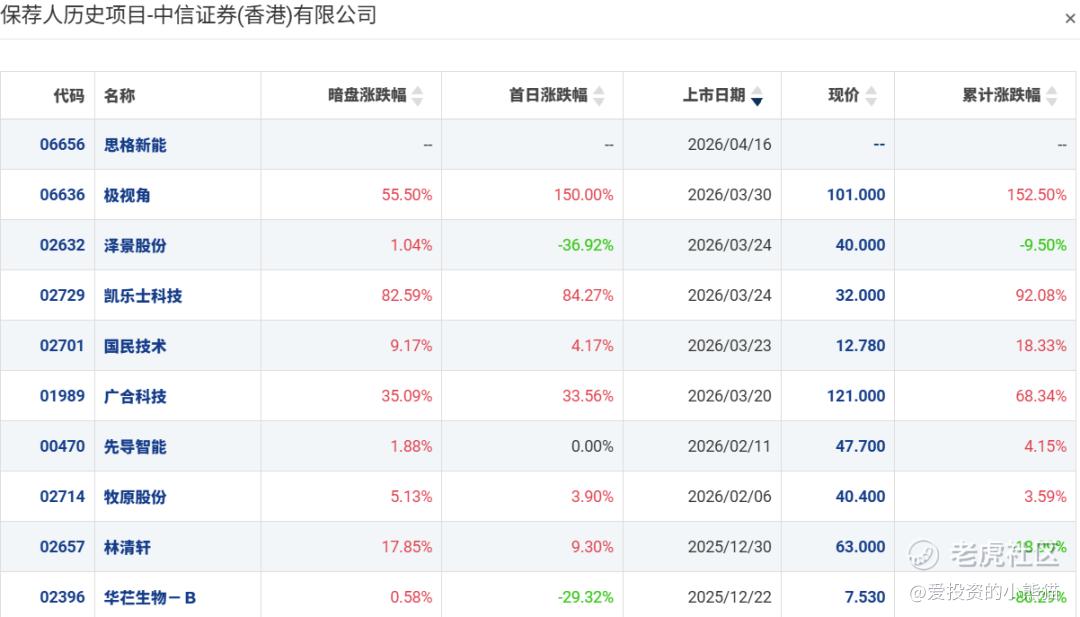The image size is (1080, 617).
Task: Select listing date 2026/04/16
Action: [729, 145]
